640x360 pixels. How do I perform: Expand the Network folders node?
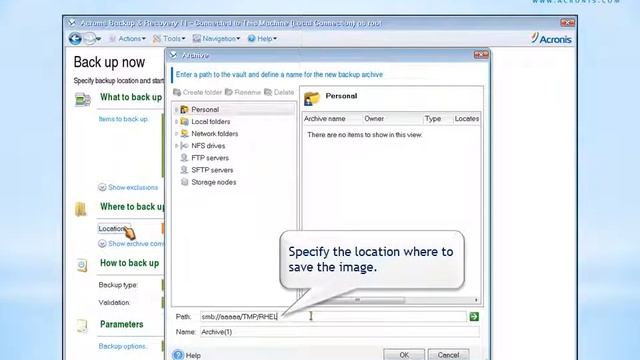click(176, 133)
